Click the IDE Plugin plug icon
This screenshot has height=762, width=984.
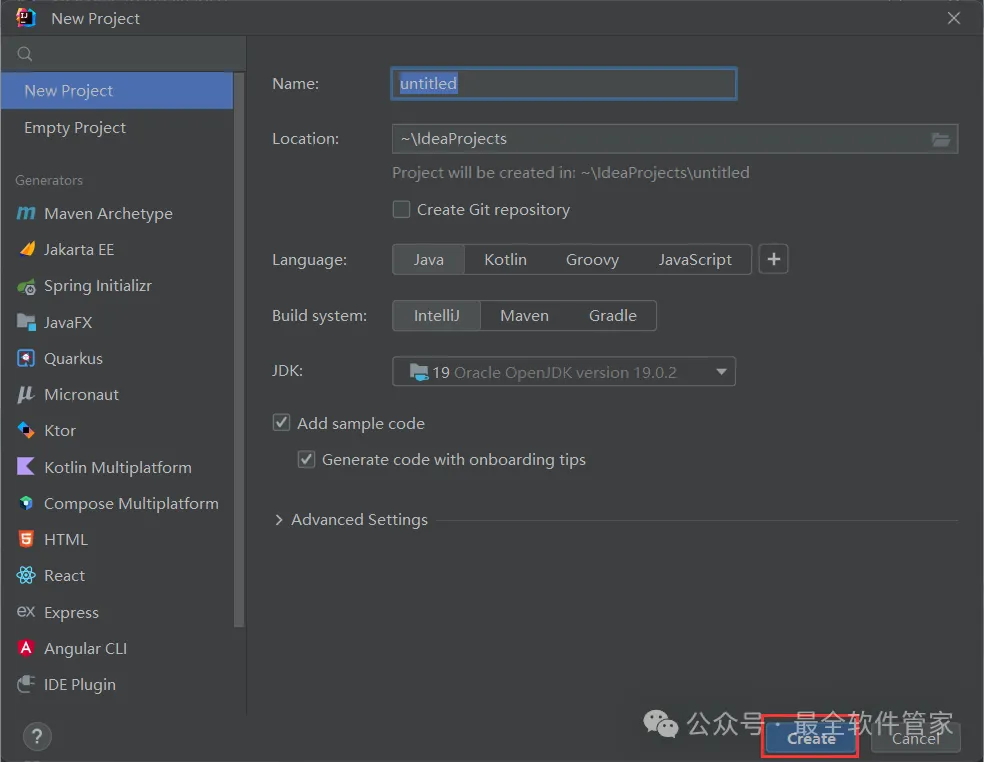tap(26, 684)
